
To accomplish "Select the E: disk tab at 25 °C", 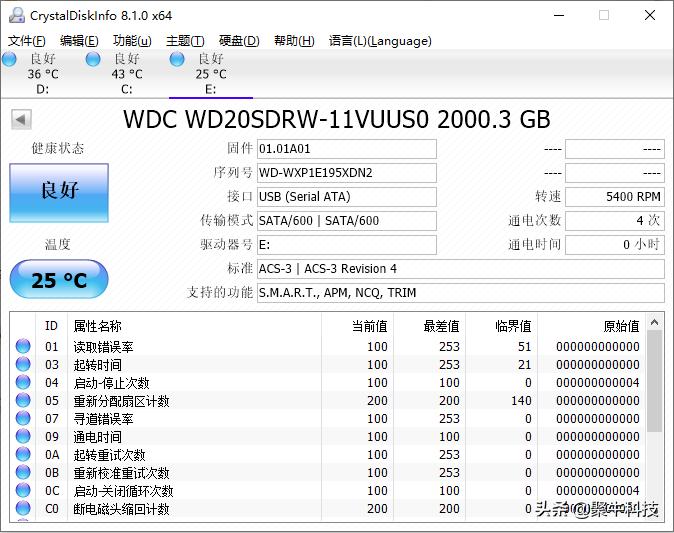I will [x=211, y=74].
